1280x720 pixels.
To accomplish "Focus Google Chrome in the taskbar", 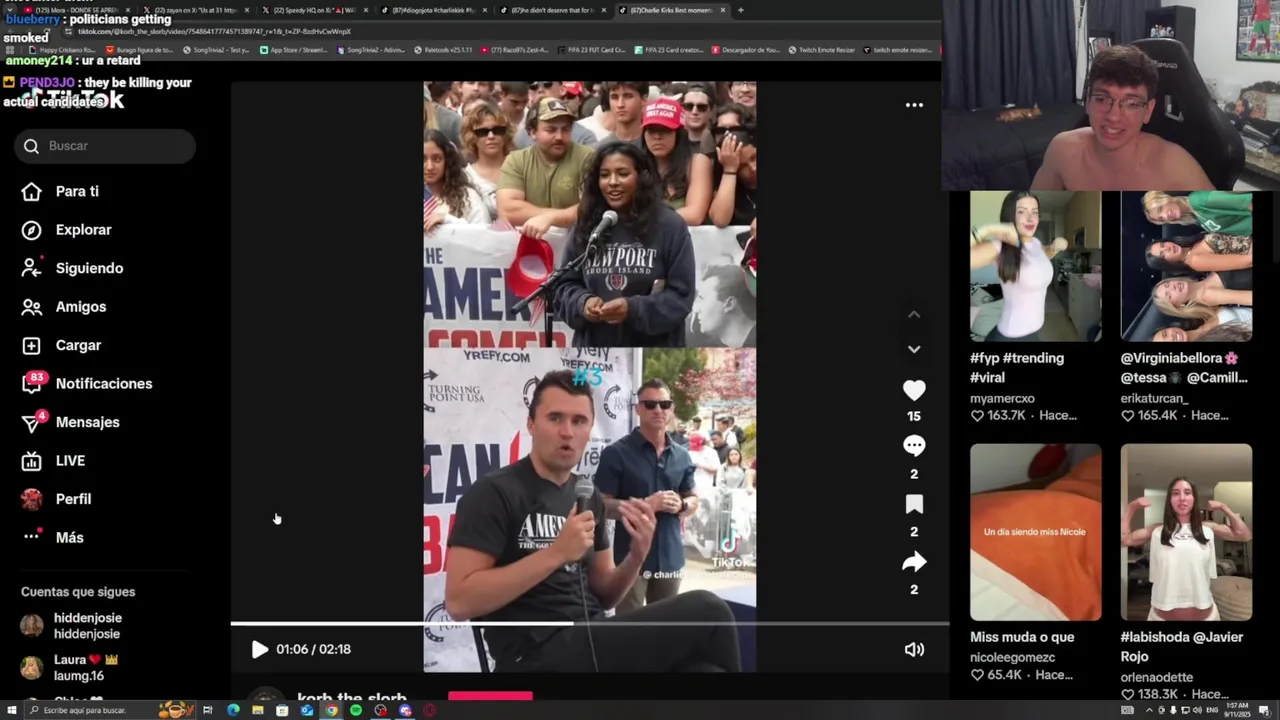I will pyautogui.click(x=331, y=710).
